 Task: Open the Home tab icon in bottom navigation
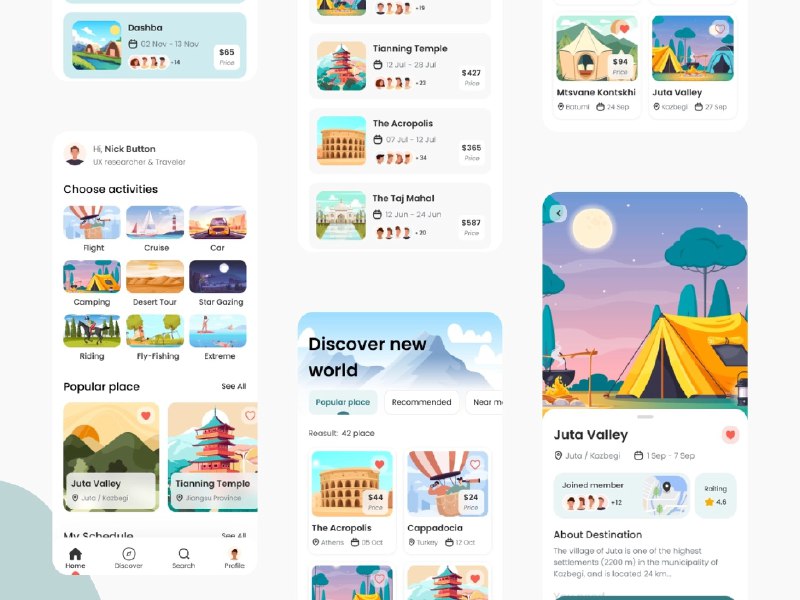[76, 554]
